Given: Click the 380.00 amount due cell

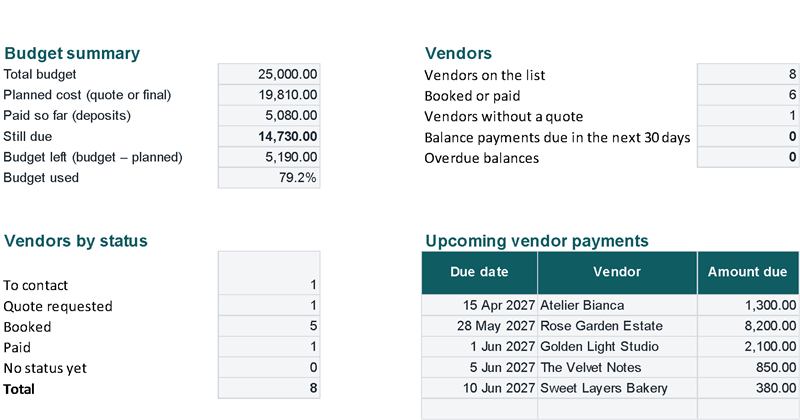Looking at the screenshot, I should 748,388.
